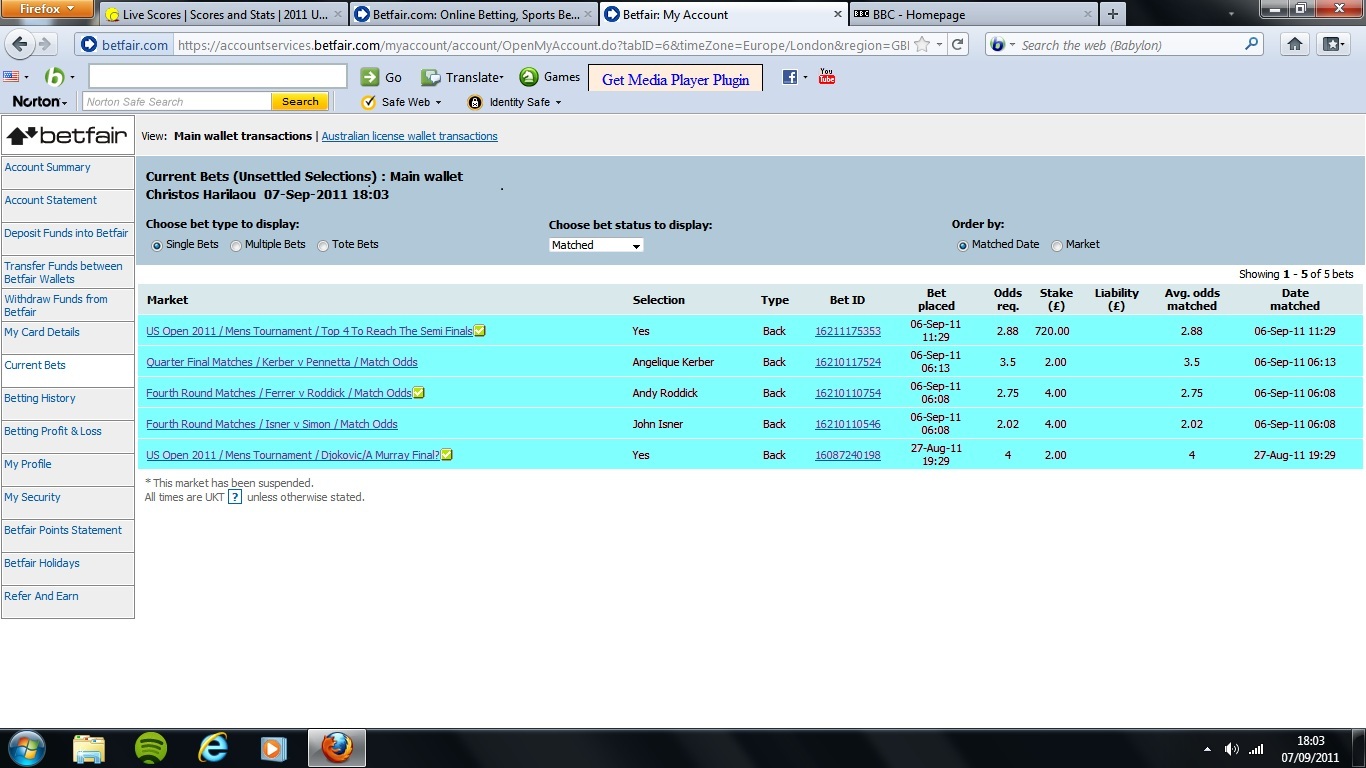Open the Firefox menu button
The width and height of the screenshot is (1366, 768).
click(47, 9)
